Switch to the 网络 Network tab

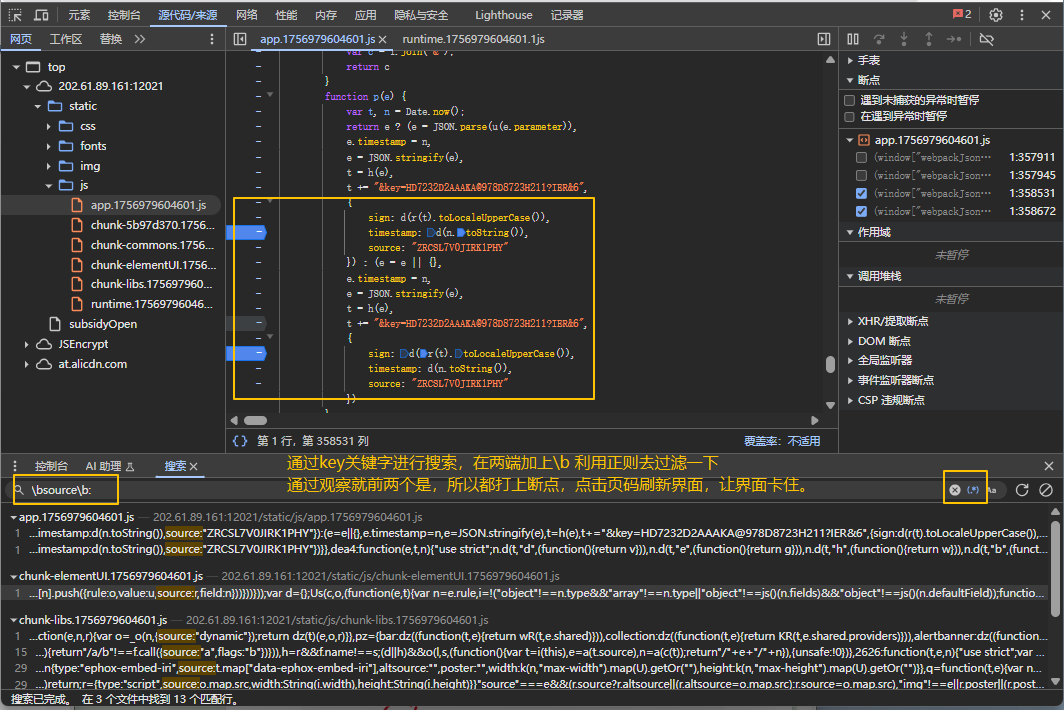pos(247,15)
